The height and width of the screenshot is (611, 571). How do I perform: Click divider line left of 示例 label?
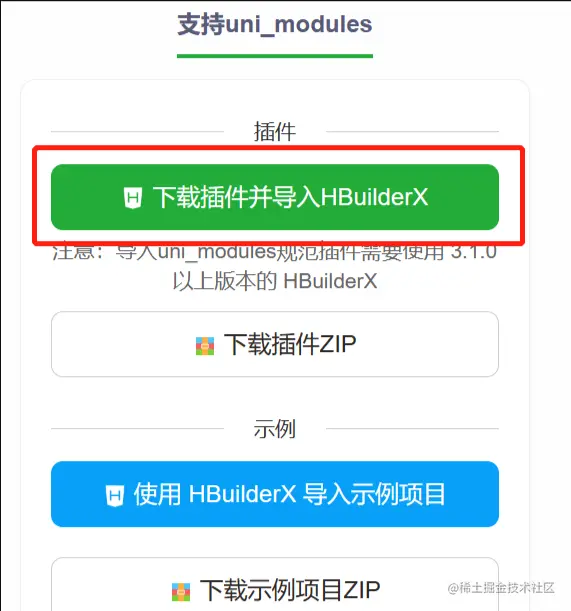click(137, 429)
